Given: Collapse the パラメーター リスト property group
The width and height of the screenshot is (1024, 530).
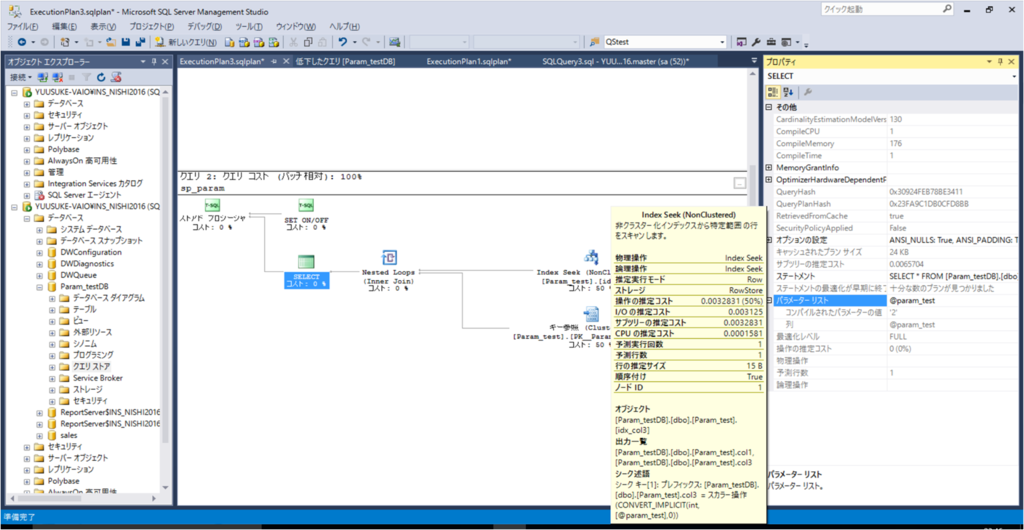Looking at the screenshot, I should 769,301.
